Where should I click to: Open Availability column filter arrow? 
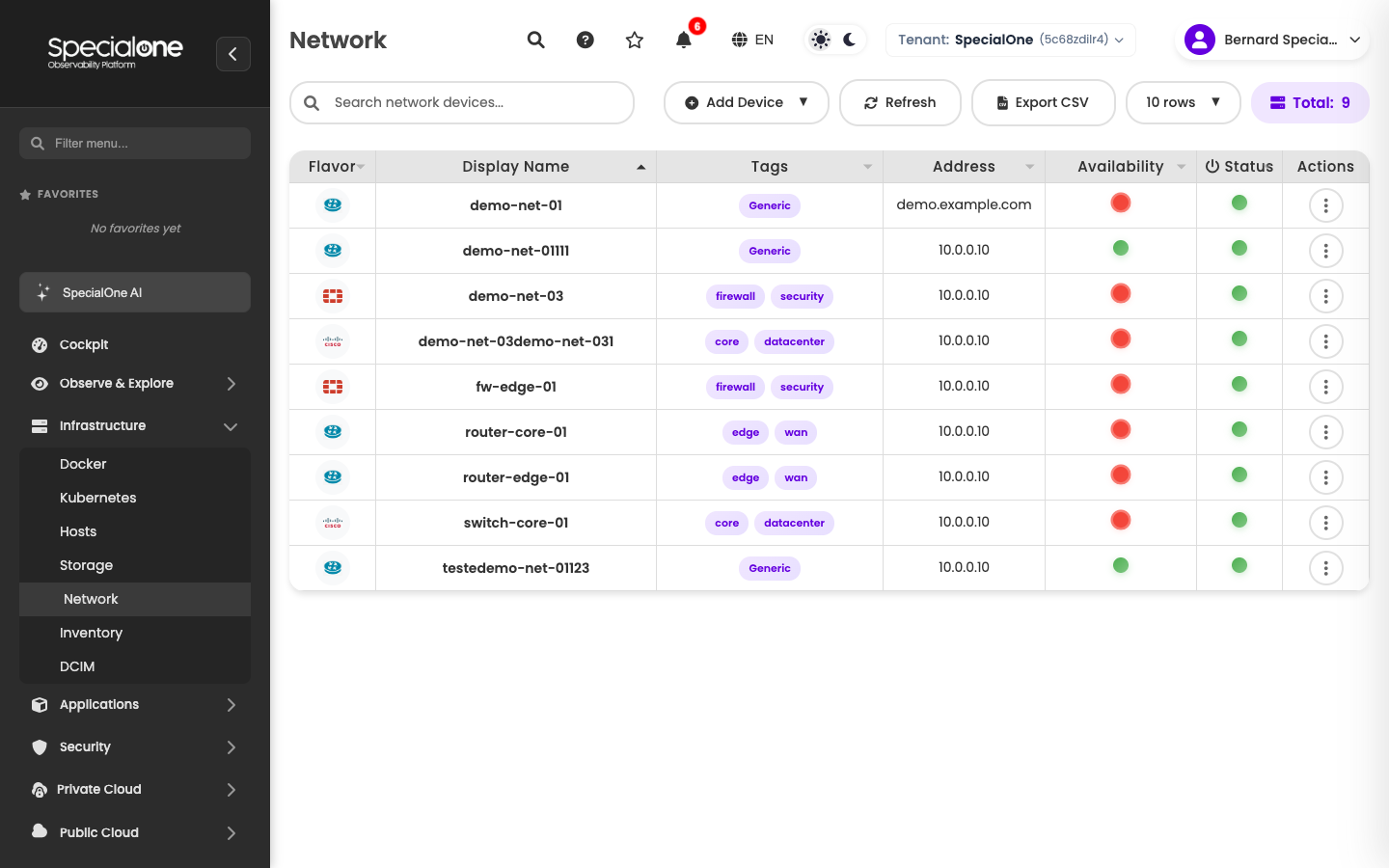point(1182,167)
